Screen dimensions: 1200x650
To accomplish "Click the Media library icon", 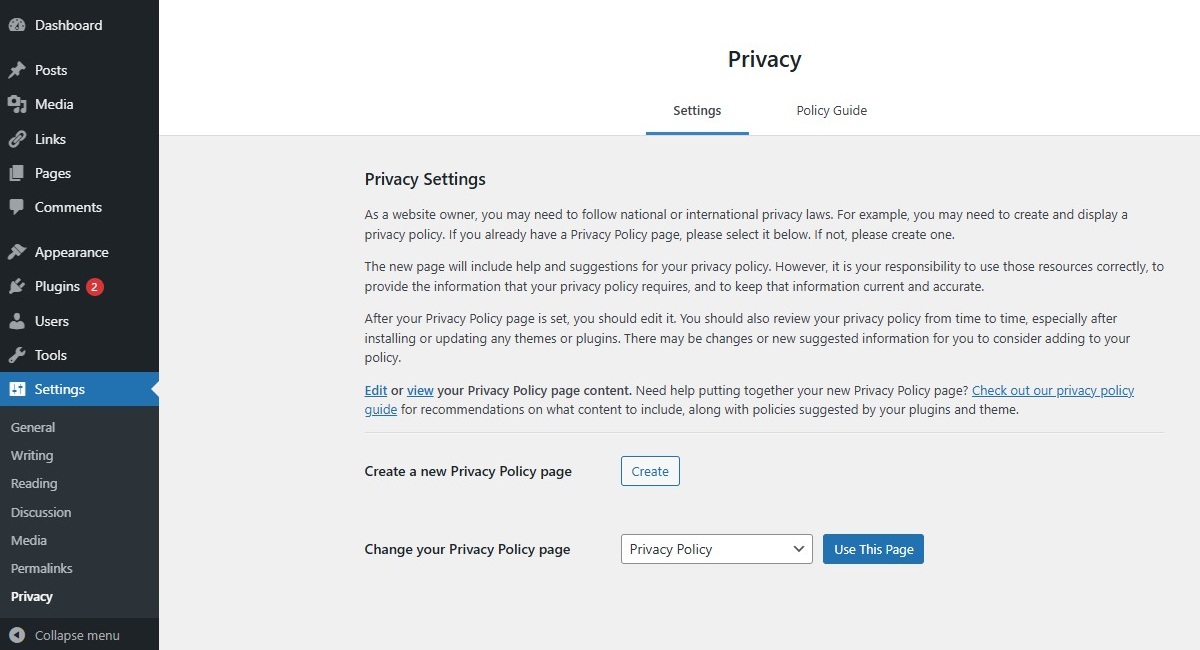I will pyautogui.click(x=17, y=104).
